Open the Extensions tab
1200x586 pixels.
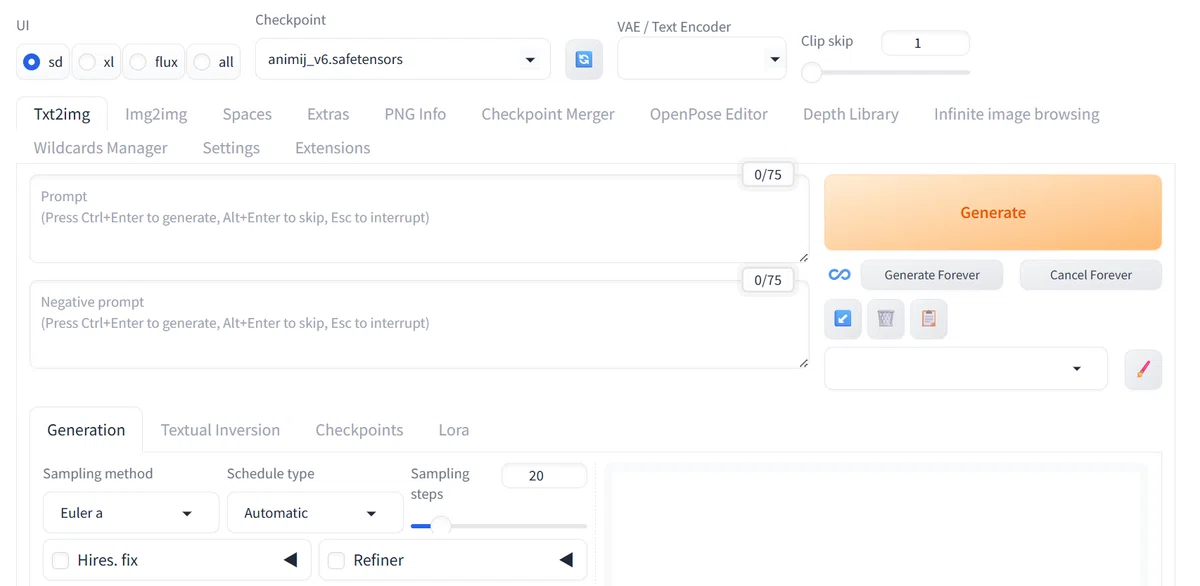[333, 148]
